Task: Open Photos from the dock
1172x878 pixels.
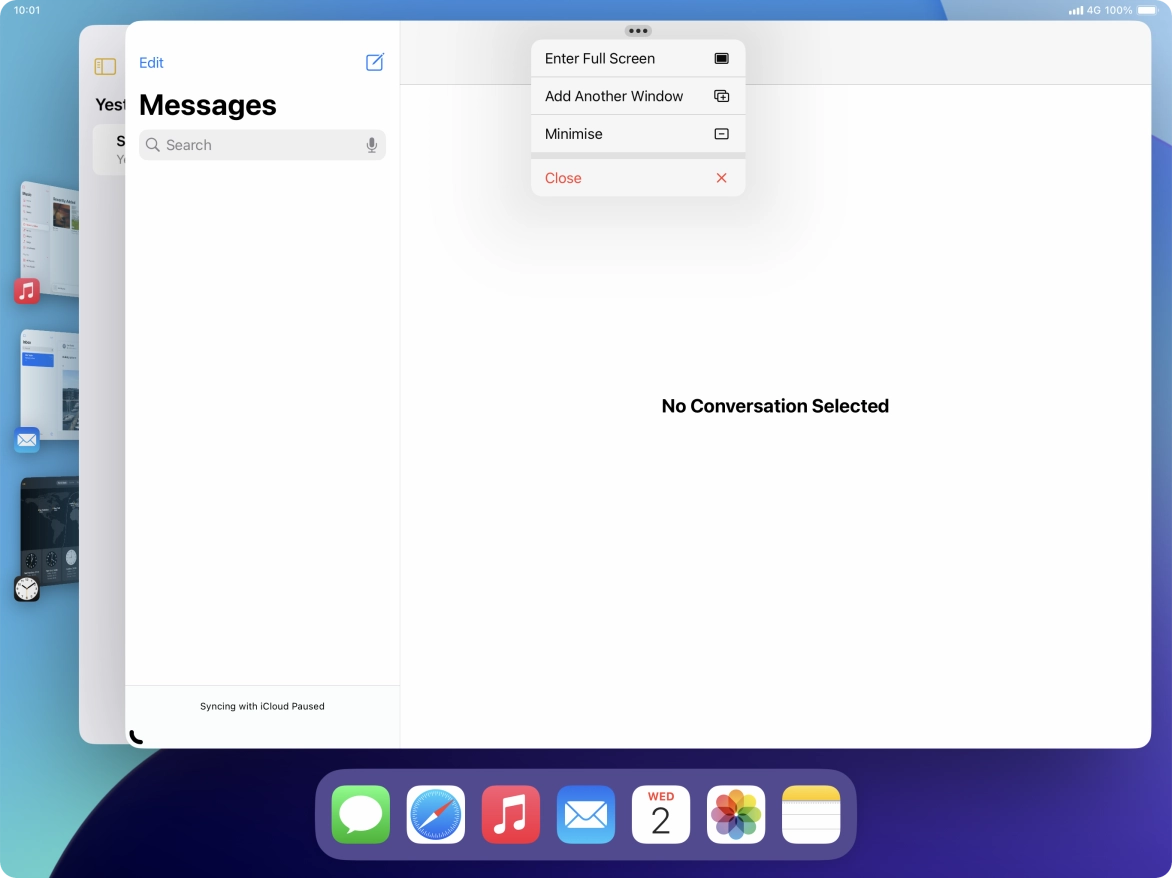Action: click(x=736, y=815)
